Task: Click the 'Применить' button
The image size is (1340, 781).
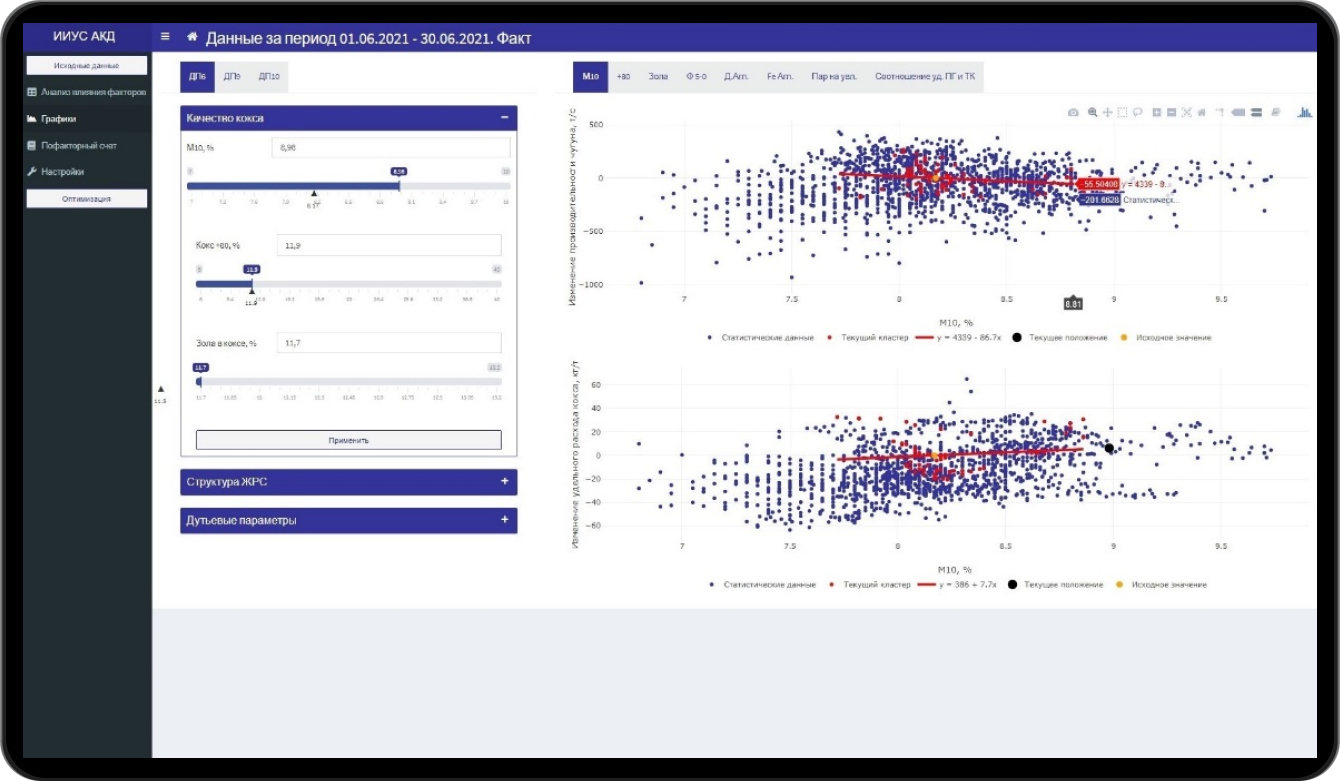Action: (x=348, y=439)
